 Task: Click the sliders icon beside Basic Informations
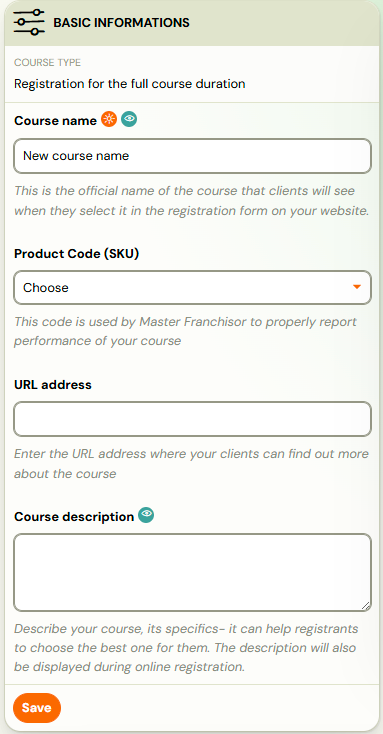[29, 22]
